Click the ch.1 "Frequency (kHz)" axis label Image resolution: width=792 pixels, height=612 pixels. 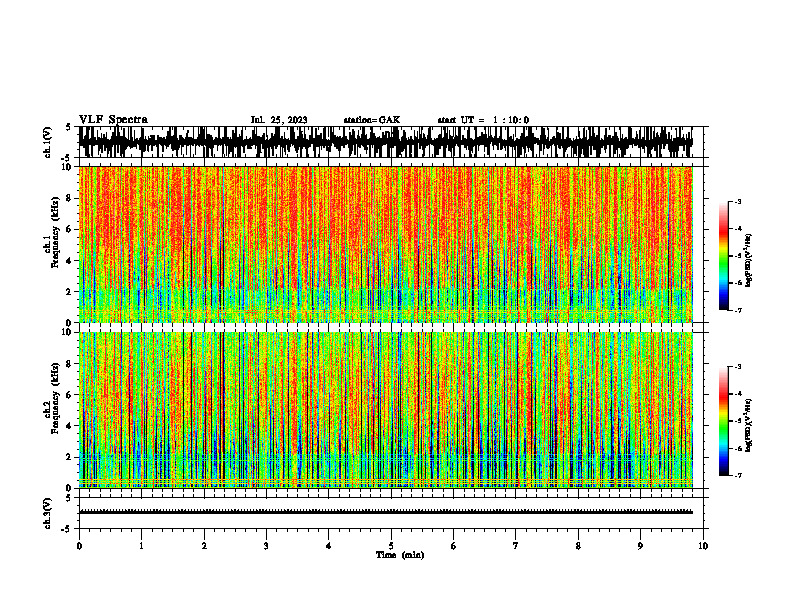pos(55,232)
